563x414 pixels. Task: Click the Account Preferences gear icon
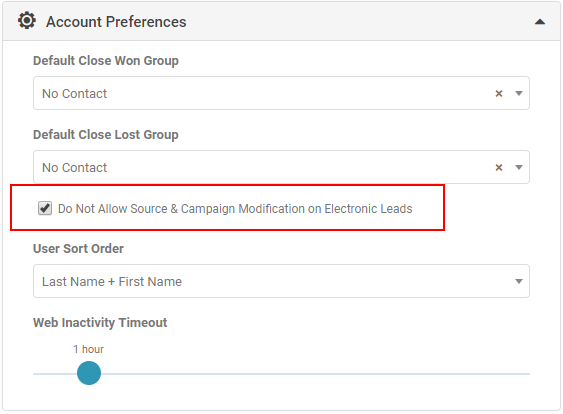click(x=27, y=20)
